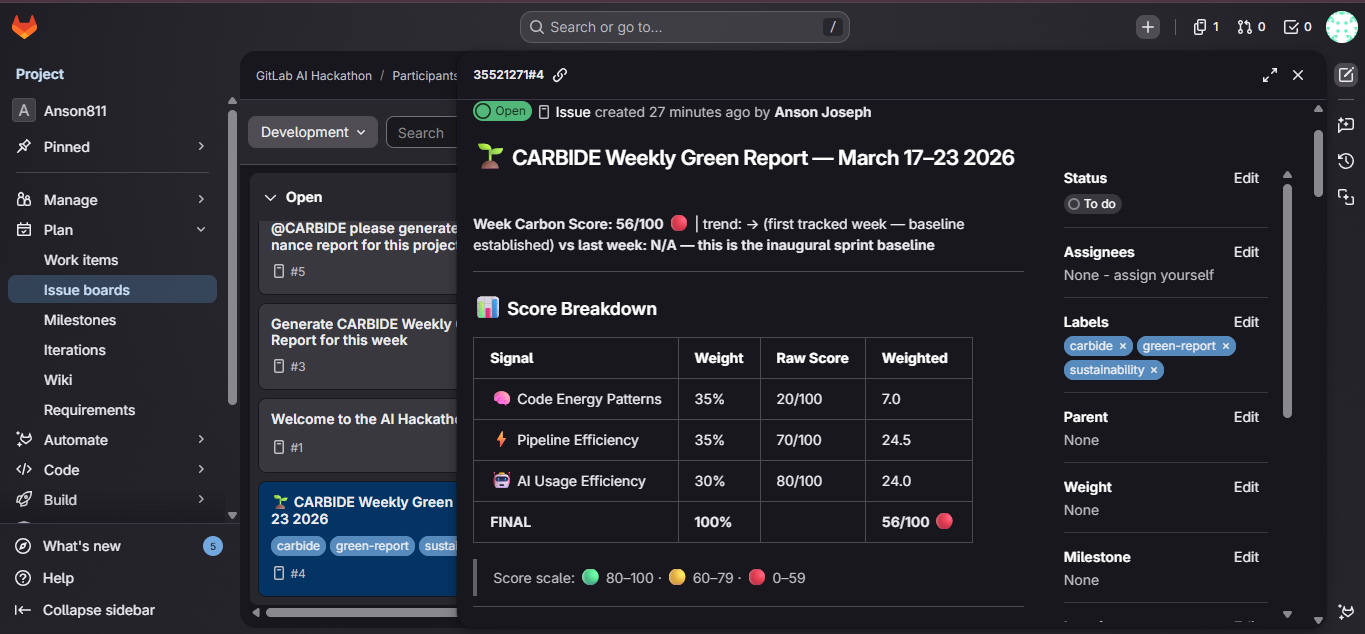The width and height of the screenshot is (1365, 634).
Task: Open Welcome to the AI Hackathon card
Action: [x=358, y=435]
